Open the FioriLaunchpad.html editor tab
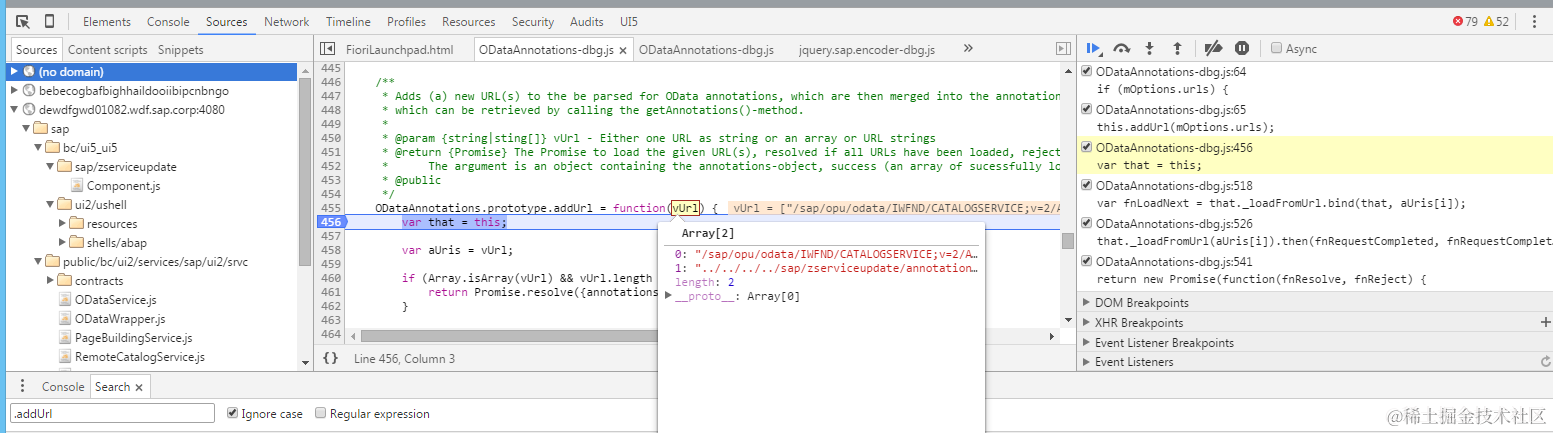The image size is (1553, 433). point(399,50)
